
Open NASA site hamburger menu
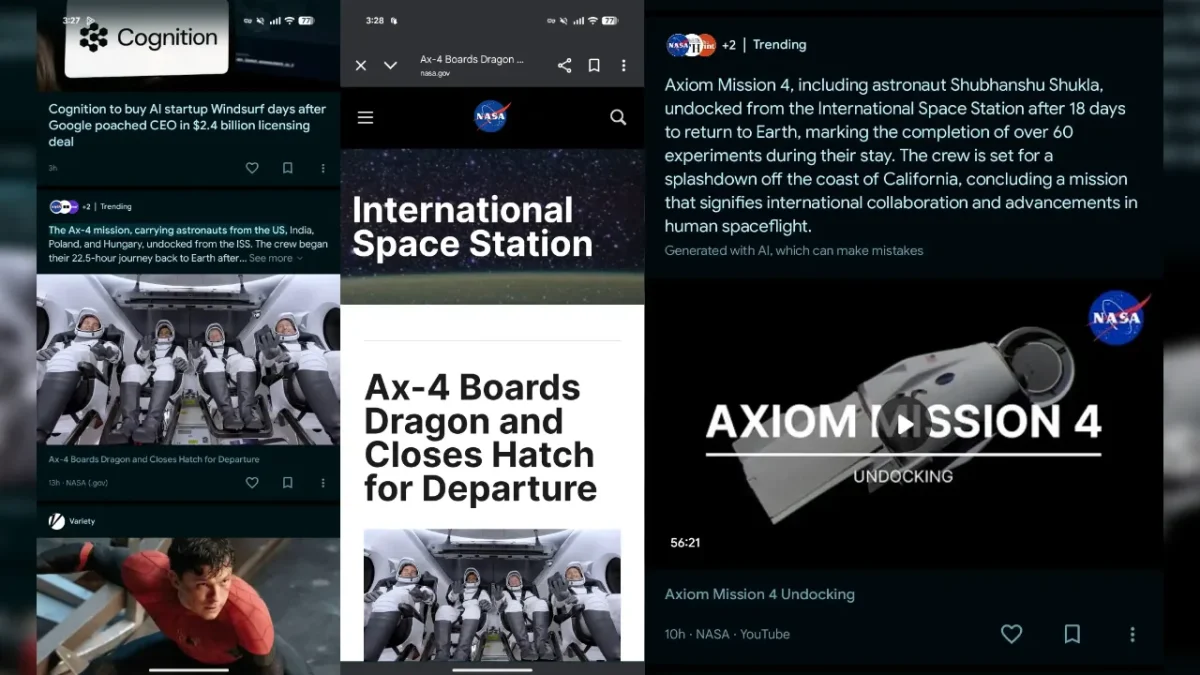[365, 117]
